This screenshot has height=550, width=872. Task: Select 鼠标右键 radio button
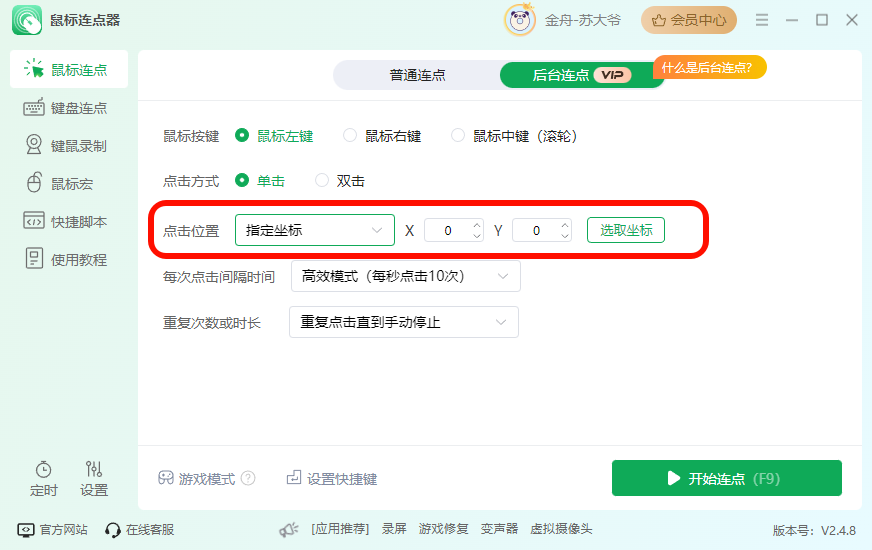[x=350, y=135]
